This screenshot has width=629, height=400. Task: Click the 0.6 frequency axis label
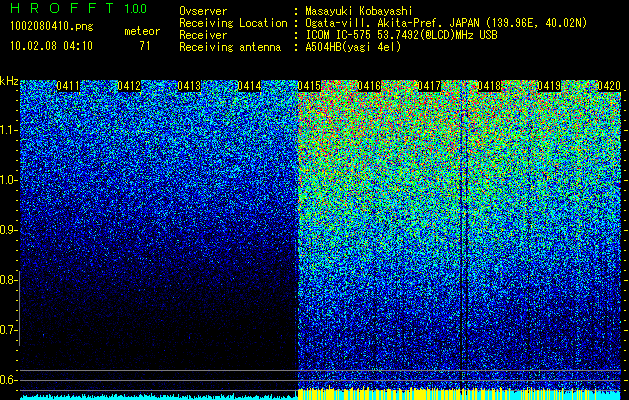click(x=7, y=380)
